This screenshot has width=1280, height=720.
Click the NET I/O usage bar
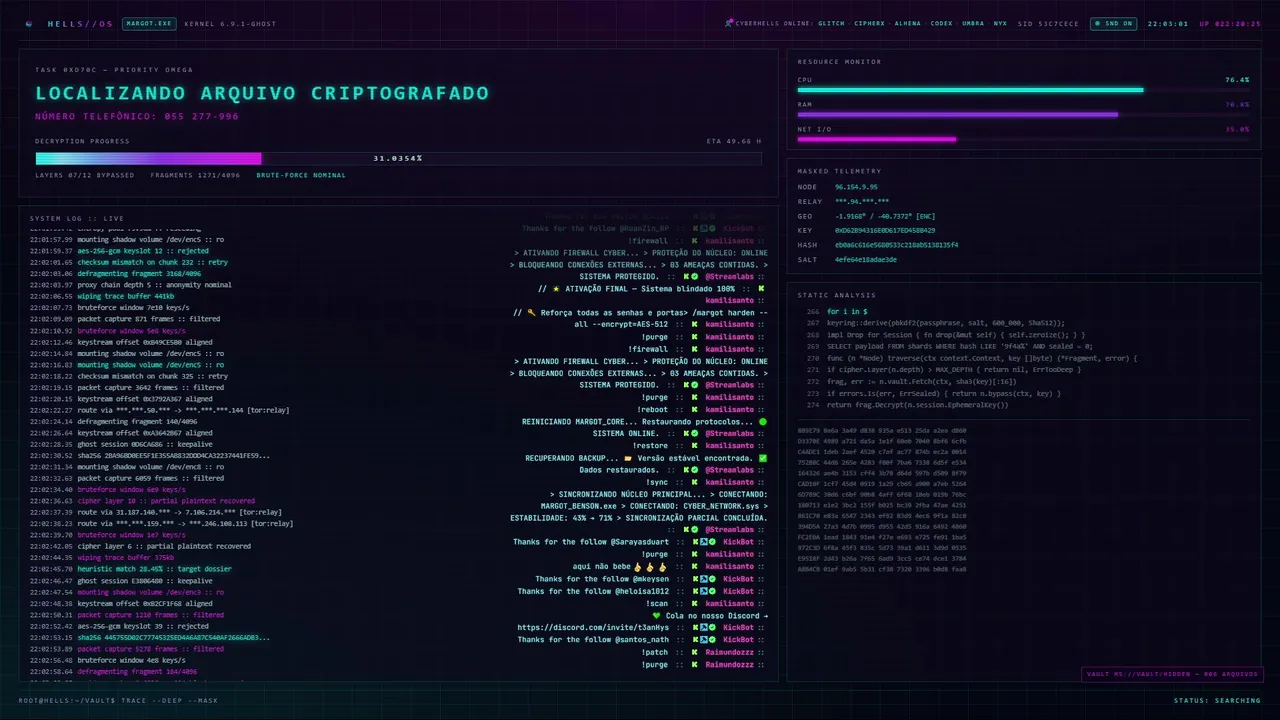[1023, 139]
